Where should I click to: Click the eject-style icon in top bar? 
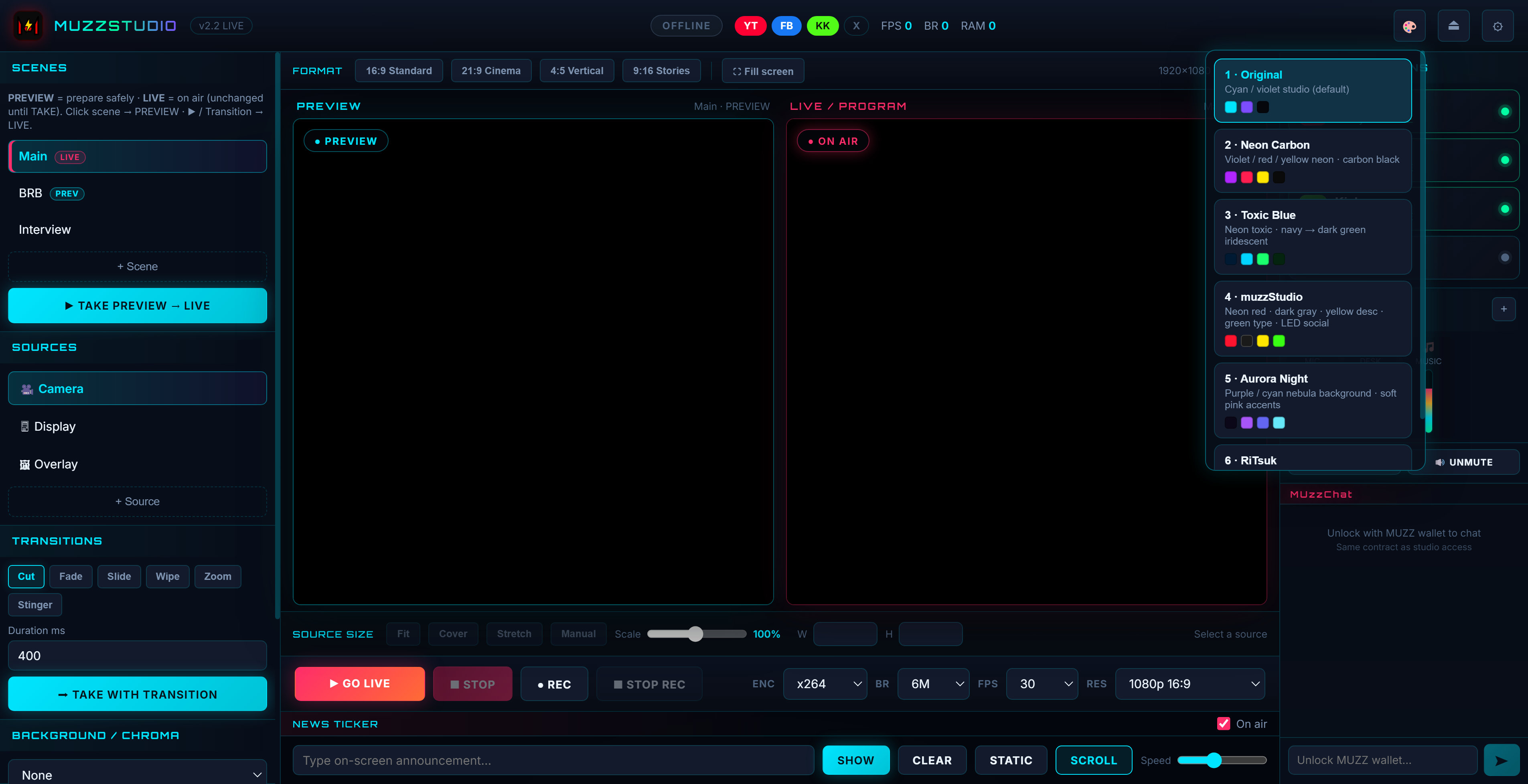(x=1453, y=26)
